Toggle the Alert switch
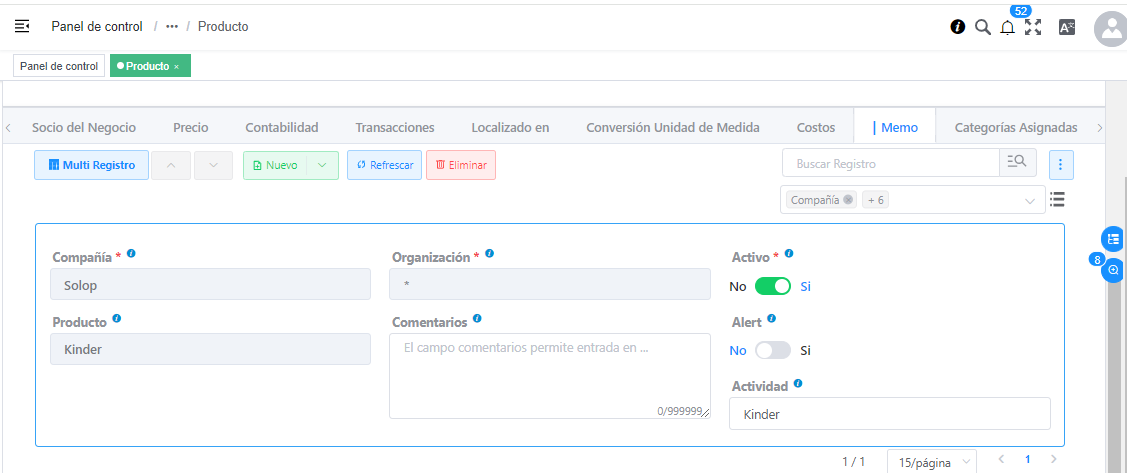Image resolution: width=1130 pixels, height=473 pixels. coord(772,350)
